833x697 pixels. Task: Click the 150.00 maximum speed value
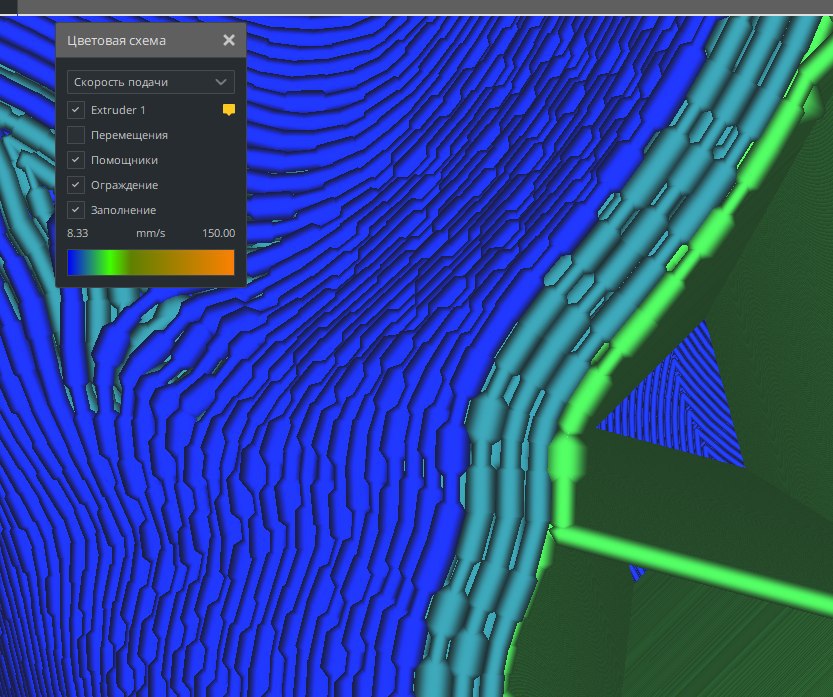click(x=218, y=233)
